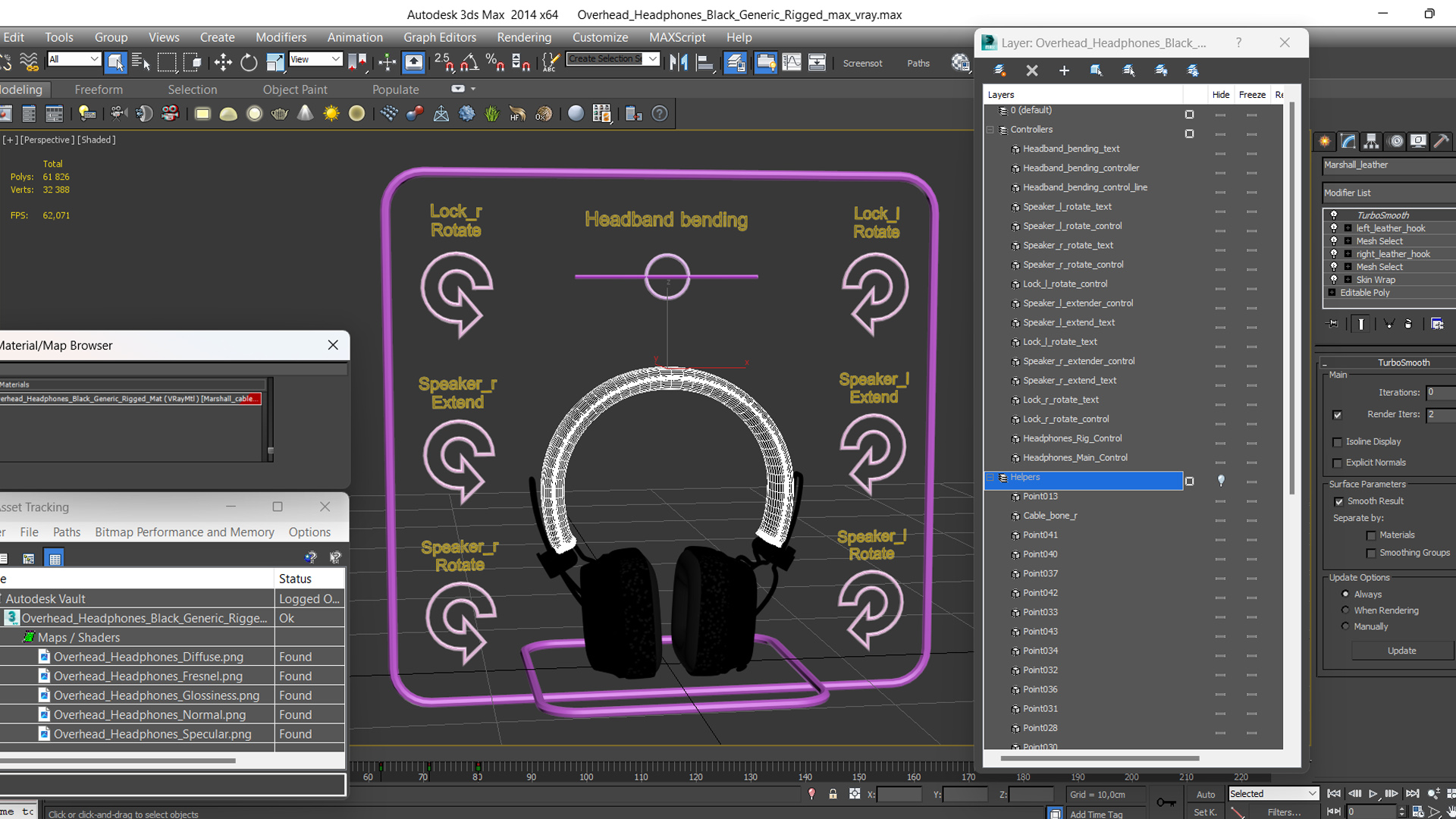Switch to Freeform ribbon tab
Viewport: 1456px width, 819px height.
pyautogui.click(x=99, y=89)
